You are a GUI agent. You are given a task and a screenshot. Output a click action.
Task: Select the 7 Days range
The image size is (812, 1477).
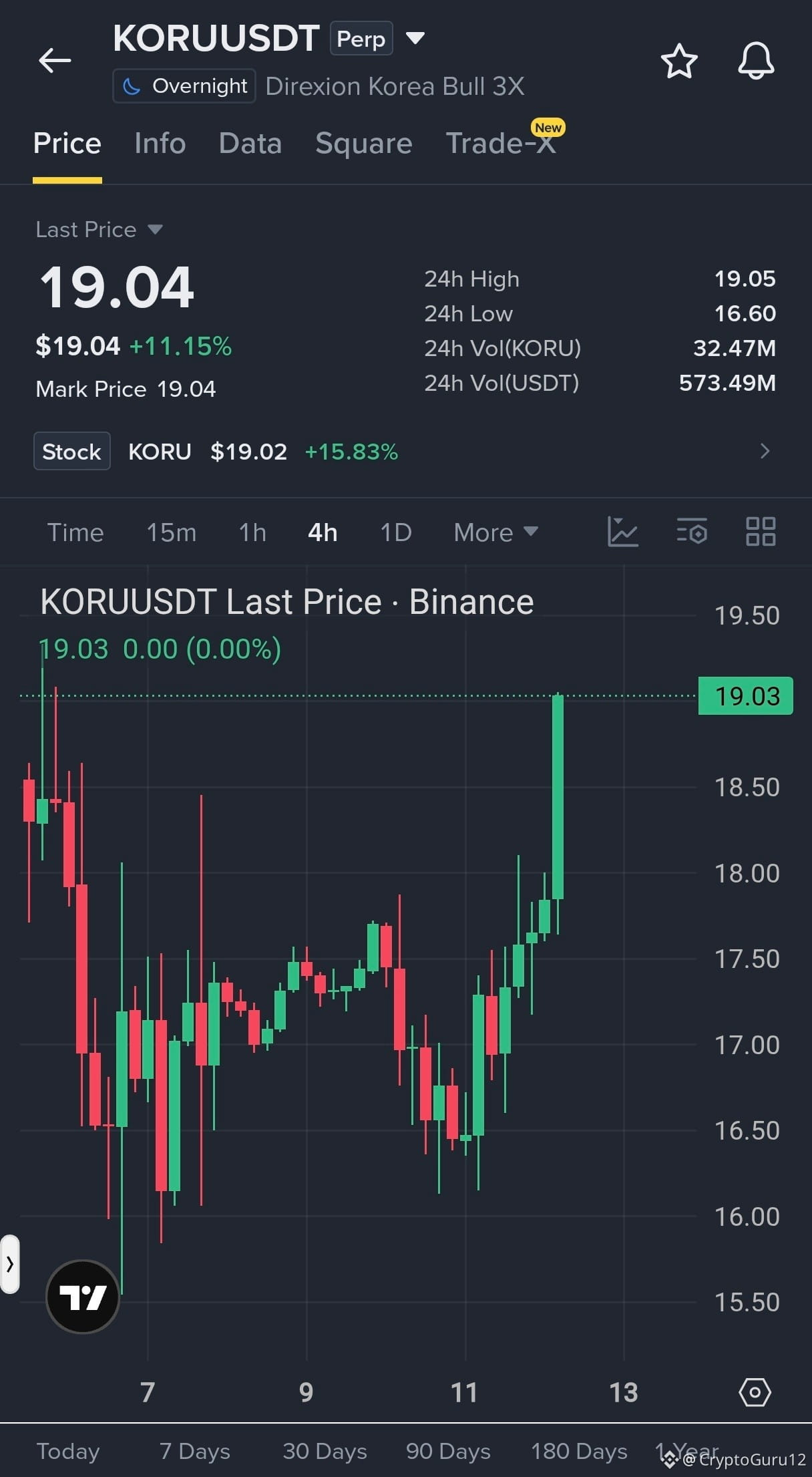(194, 1451)
